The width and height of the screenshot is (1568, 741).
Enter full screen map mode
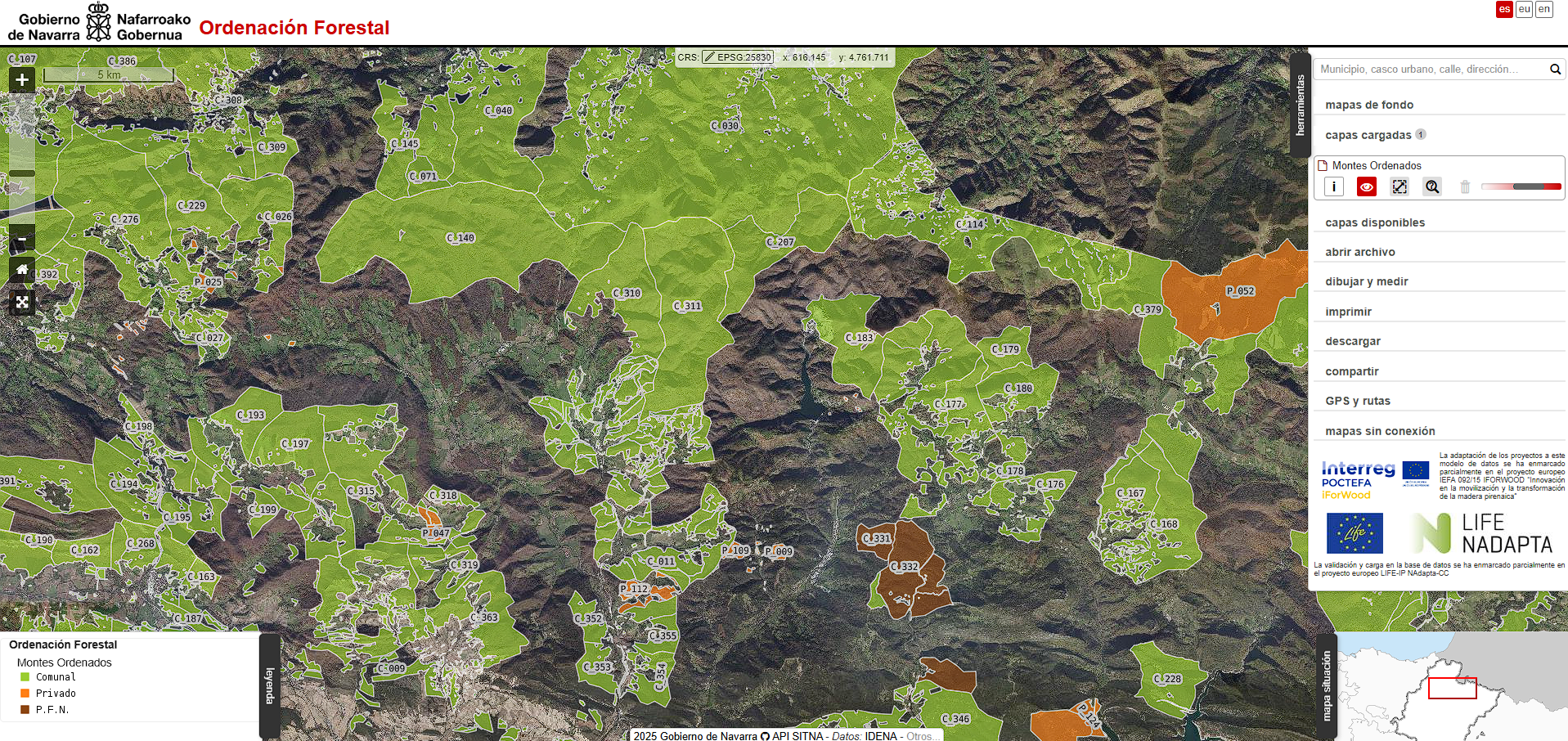click(x=22, y=302)
